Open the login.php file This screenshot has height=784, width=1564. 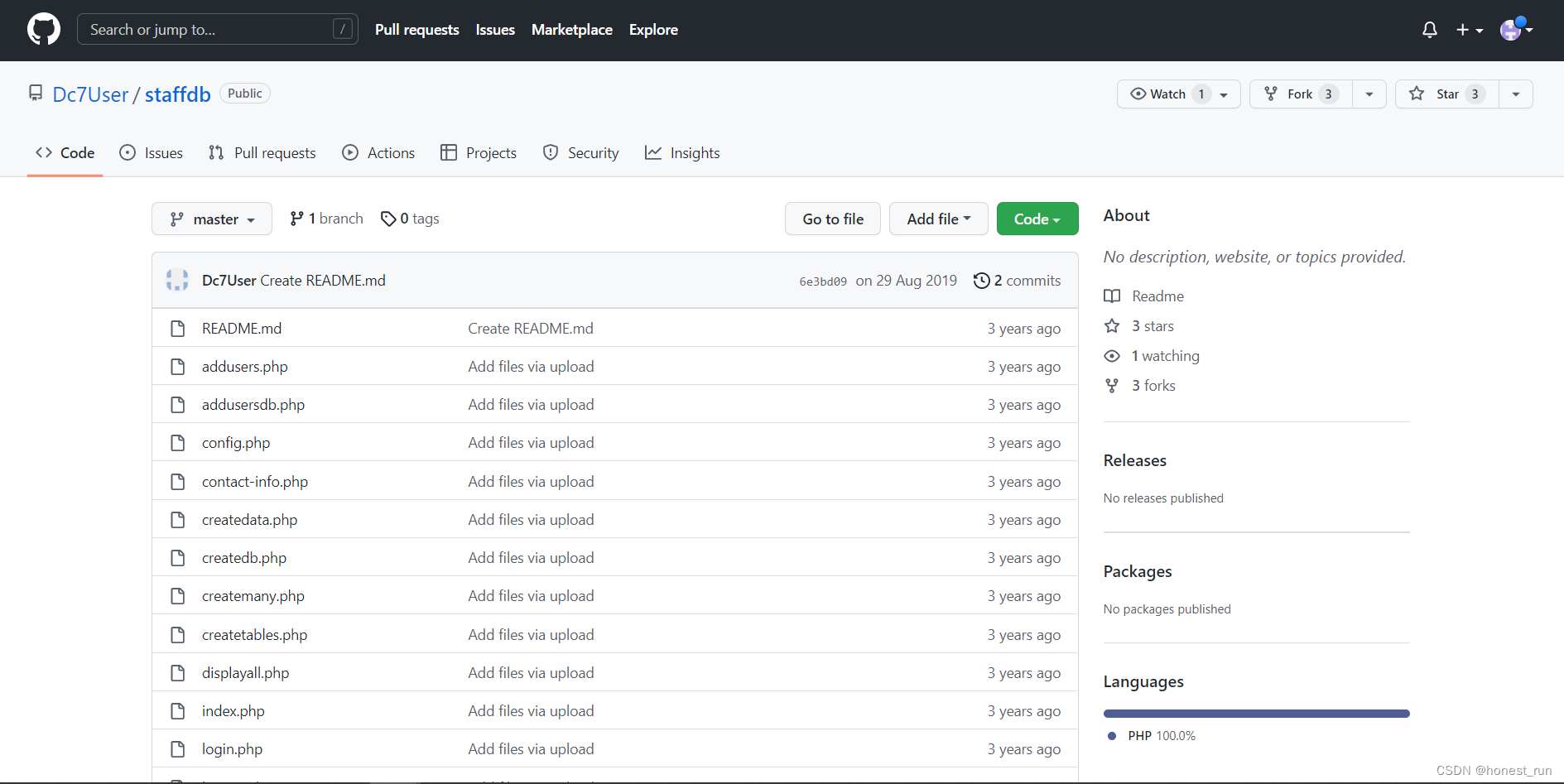coord(232,749)
